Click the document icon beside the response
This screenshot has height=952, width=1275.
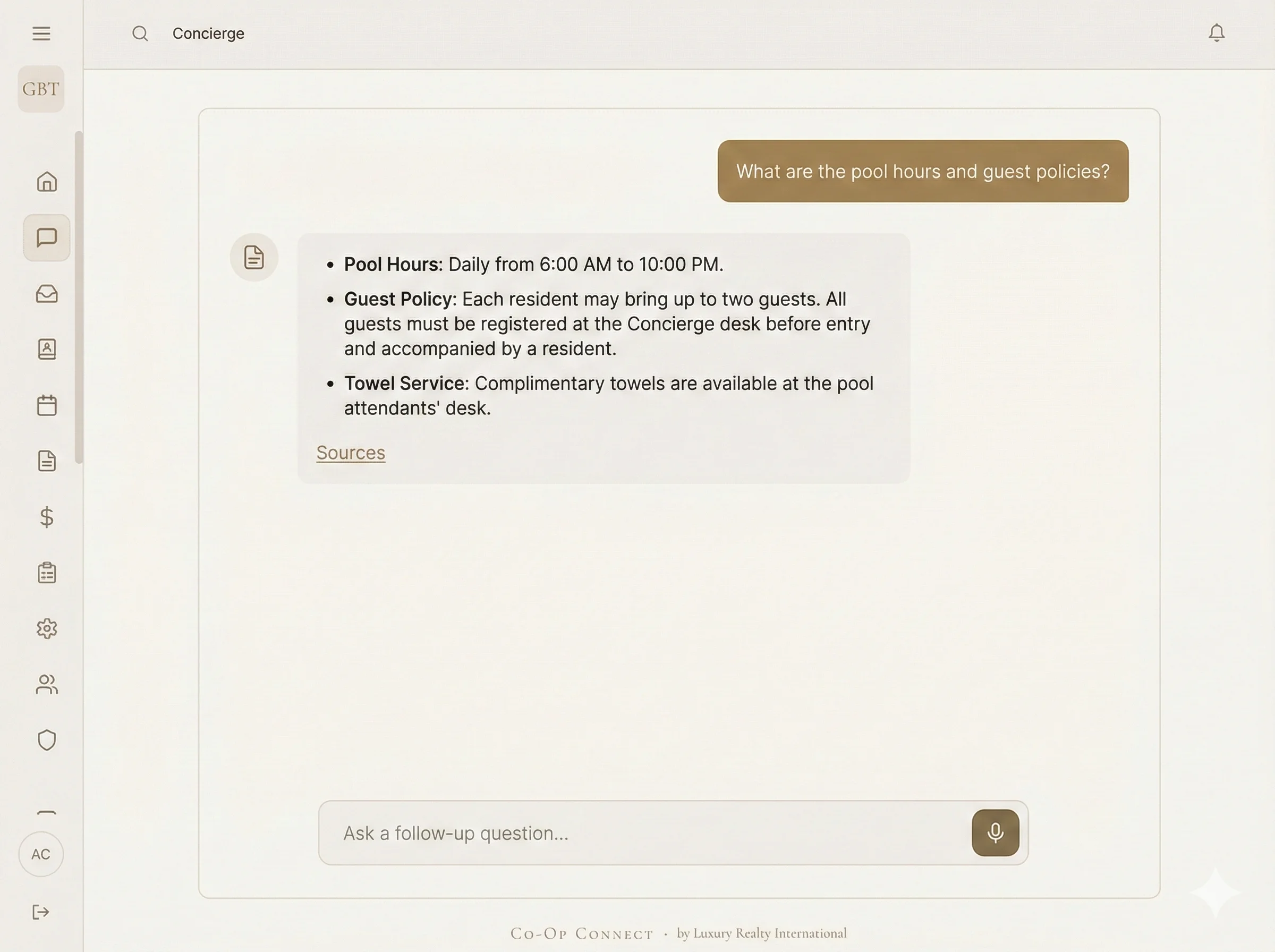(254, 257)
